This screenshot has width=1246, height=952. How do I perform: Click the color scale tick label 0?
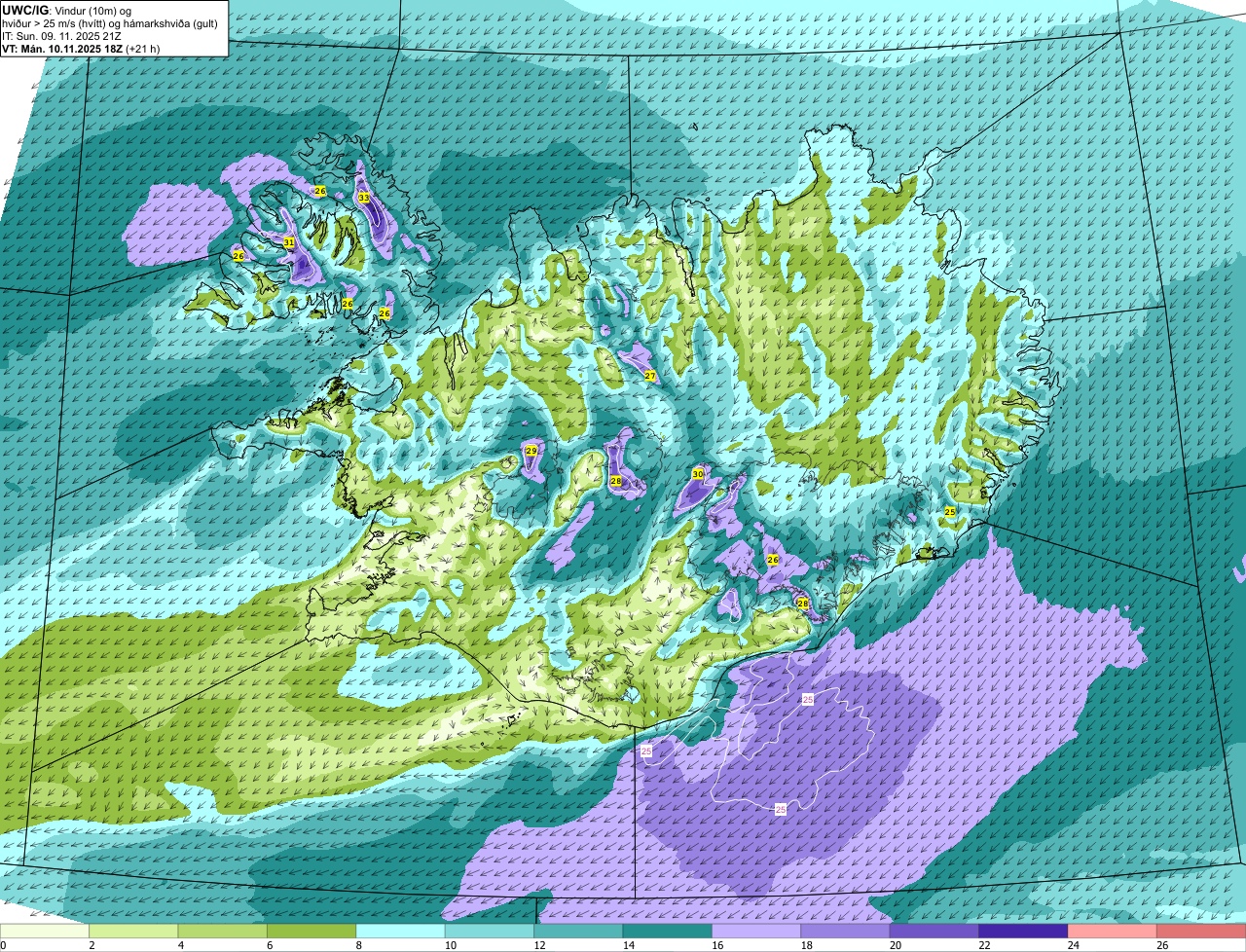tap(3, 945)
